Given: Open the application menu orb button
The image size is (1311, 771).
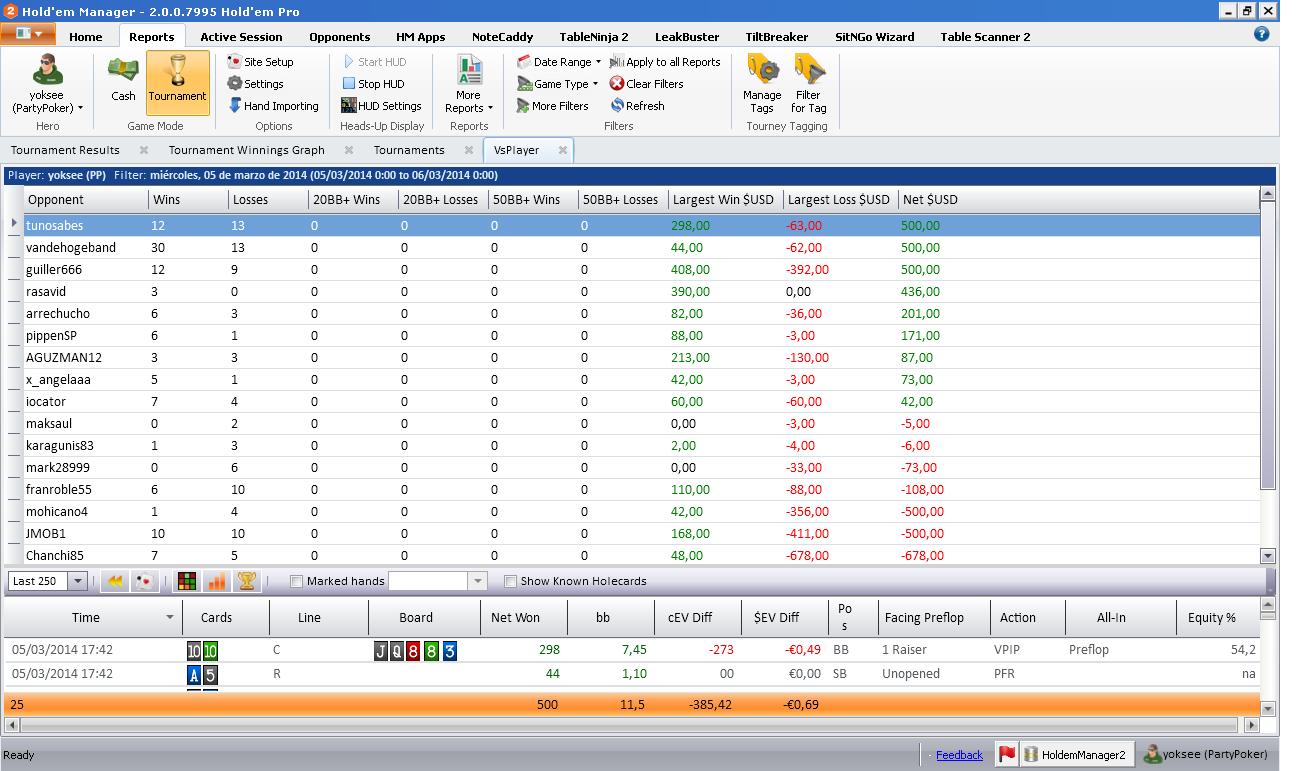Looking at the screenshot, I should pyautogui.click(x=27, y=34).
